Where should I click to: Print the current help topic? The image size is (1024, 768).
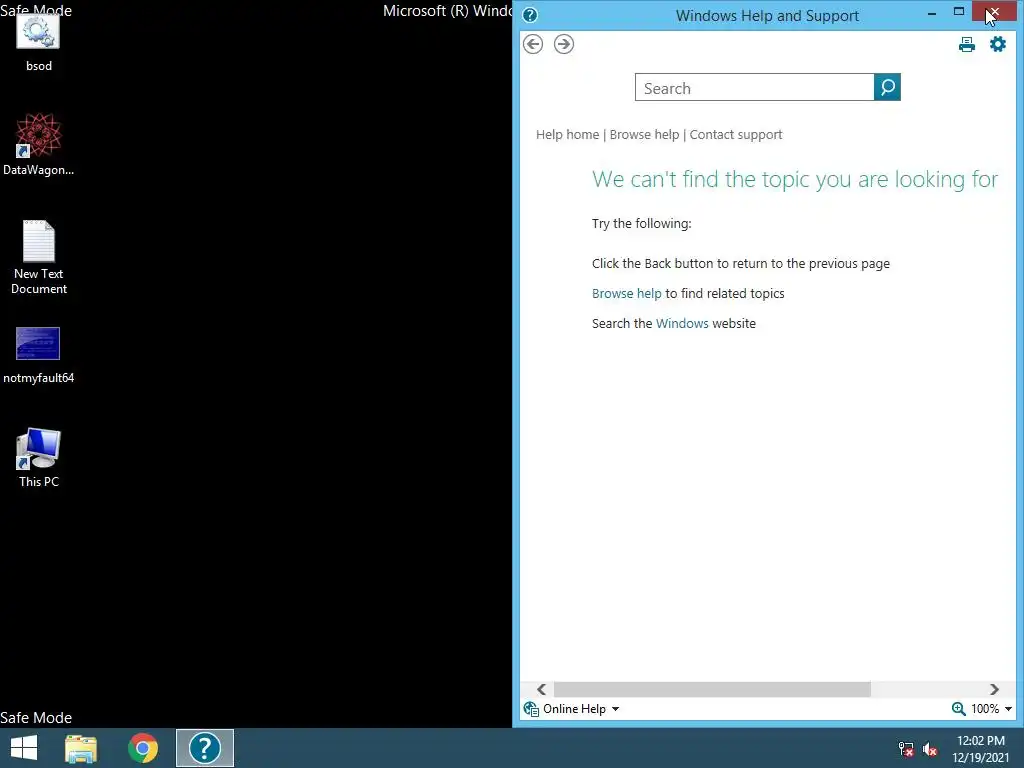point(967,44)
